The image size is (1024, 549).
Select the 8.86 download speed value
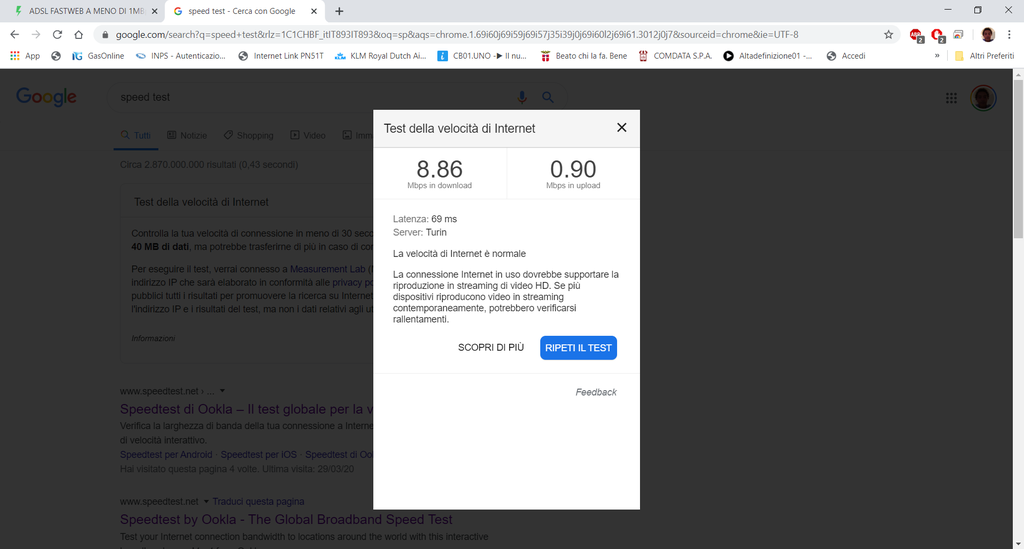click(440, 169)
